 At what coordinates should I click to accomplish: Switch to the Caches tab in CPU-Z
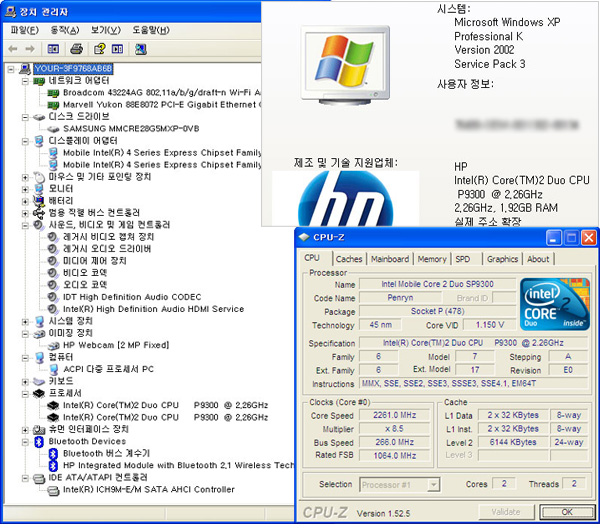pyautogui.click(x=349, y=259)
